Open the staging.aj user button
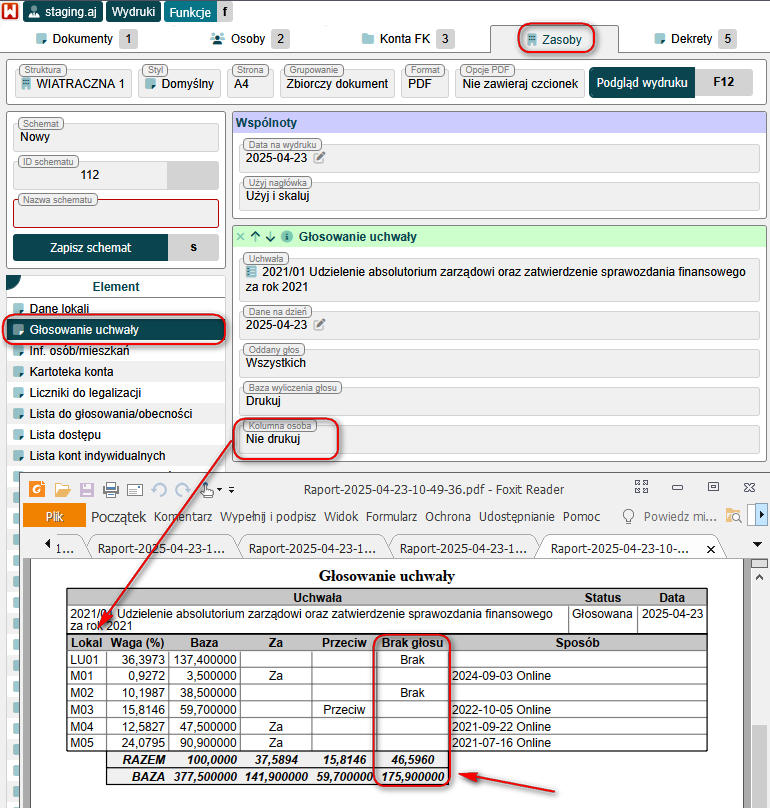The width and height of the screenshot is (770, 808). coord(63,11)
